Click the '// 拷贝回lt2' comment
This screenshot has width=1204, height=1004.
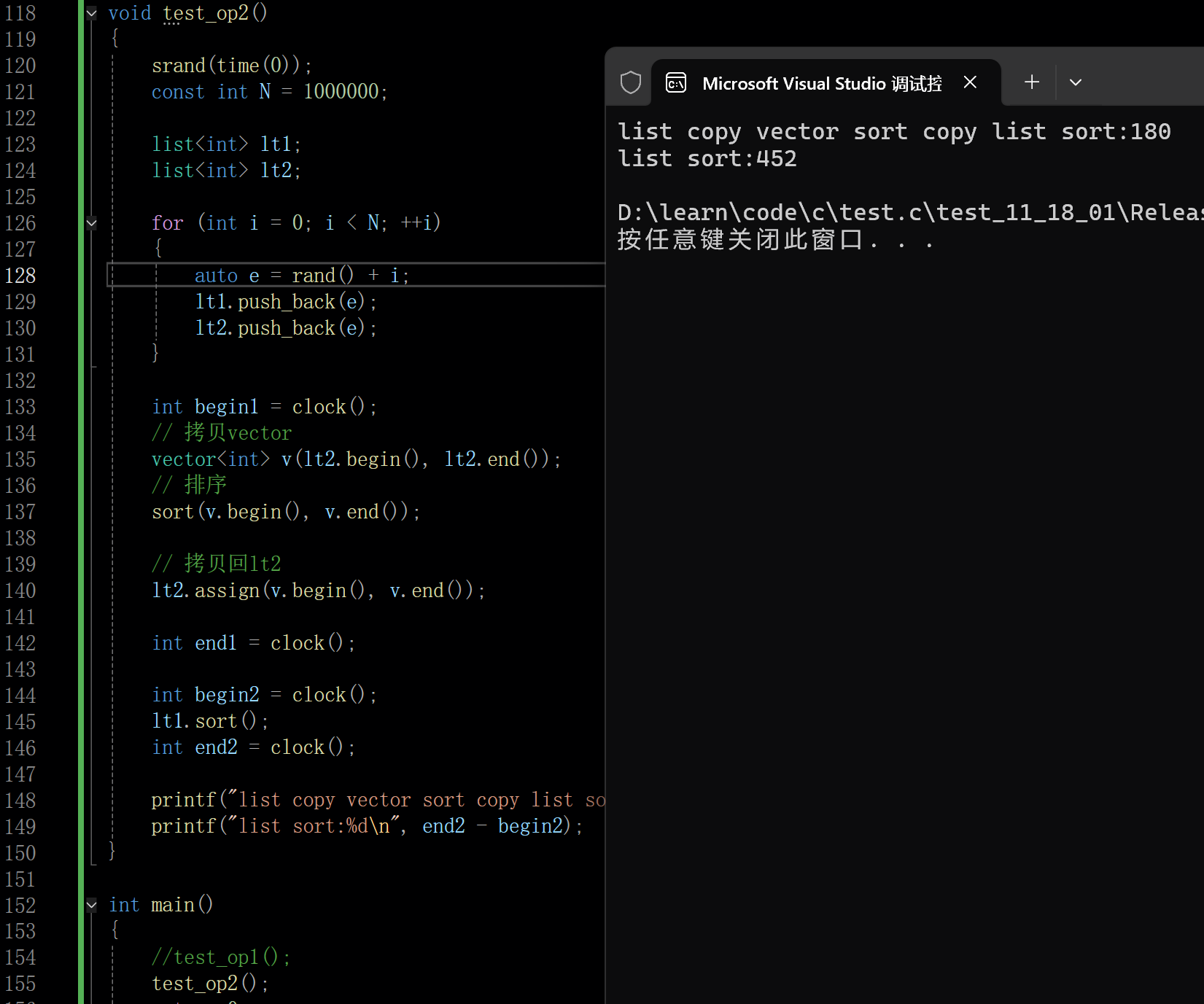[217, 564]
